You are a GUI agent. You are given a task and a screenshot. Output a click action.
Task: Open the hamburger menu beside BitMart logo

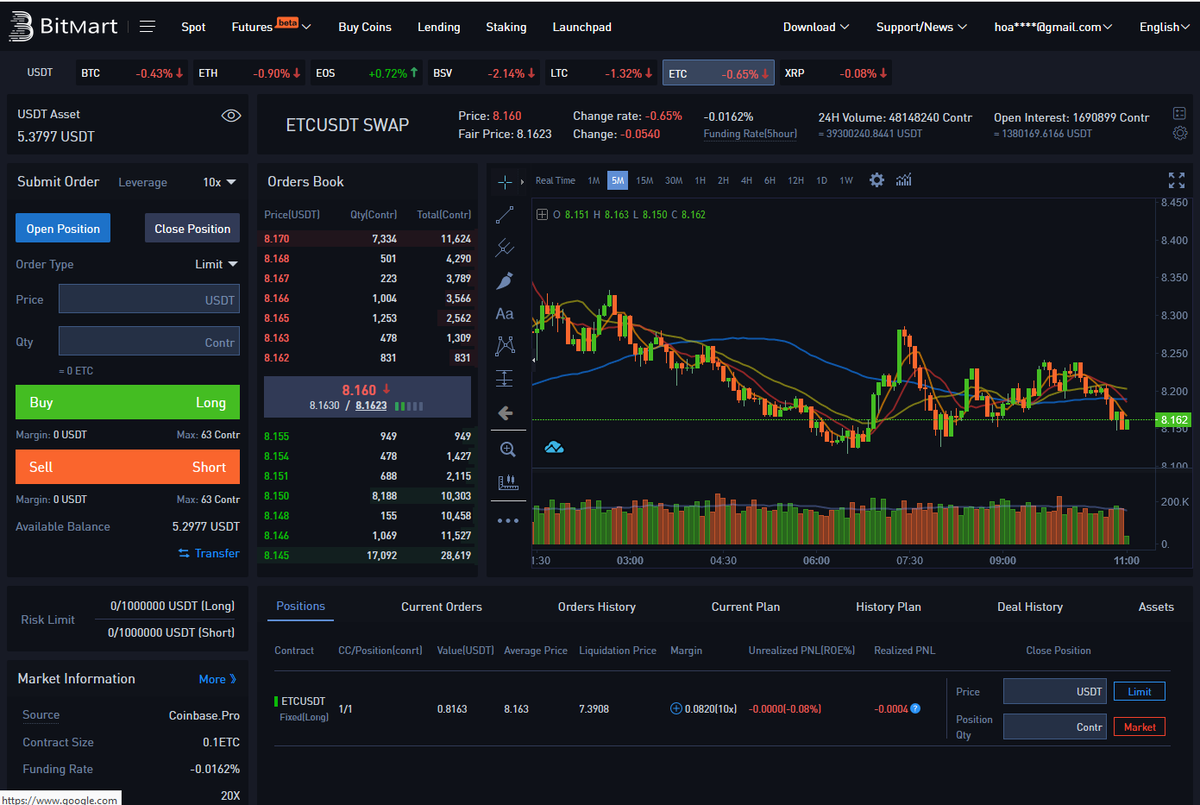tap(147, 26)
